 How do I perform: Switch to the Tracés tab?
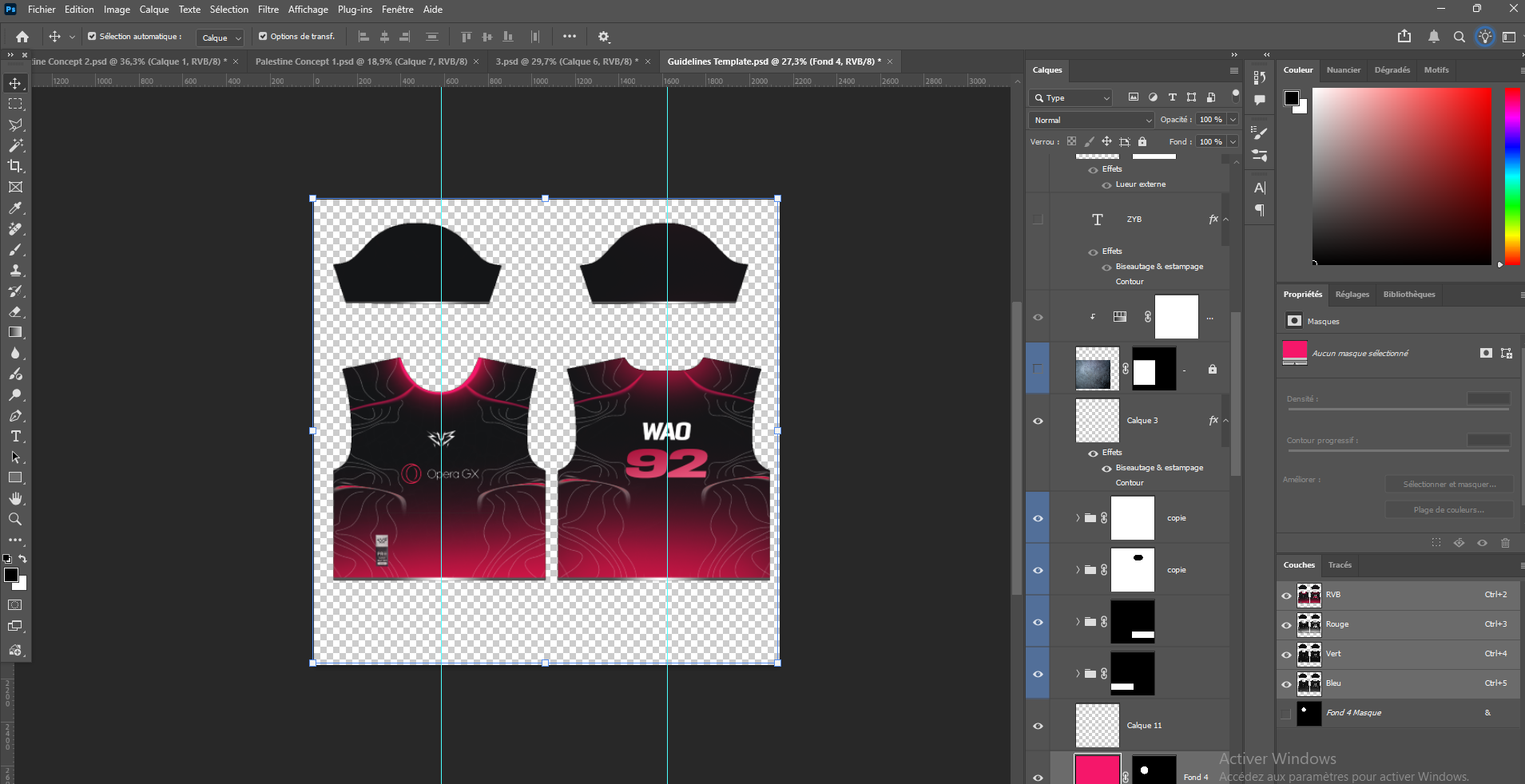coord(1340,565)
